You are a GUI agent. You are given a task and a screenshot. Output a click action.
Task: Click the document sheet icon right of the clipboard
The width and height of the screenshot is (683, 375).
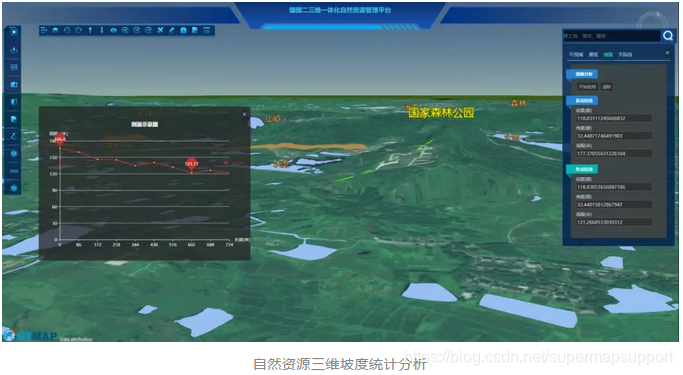coord(195,30)
